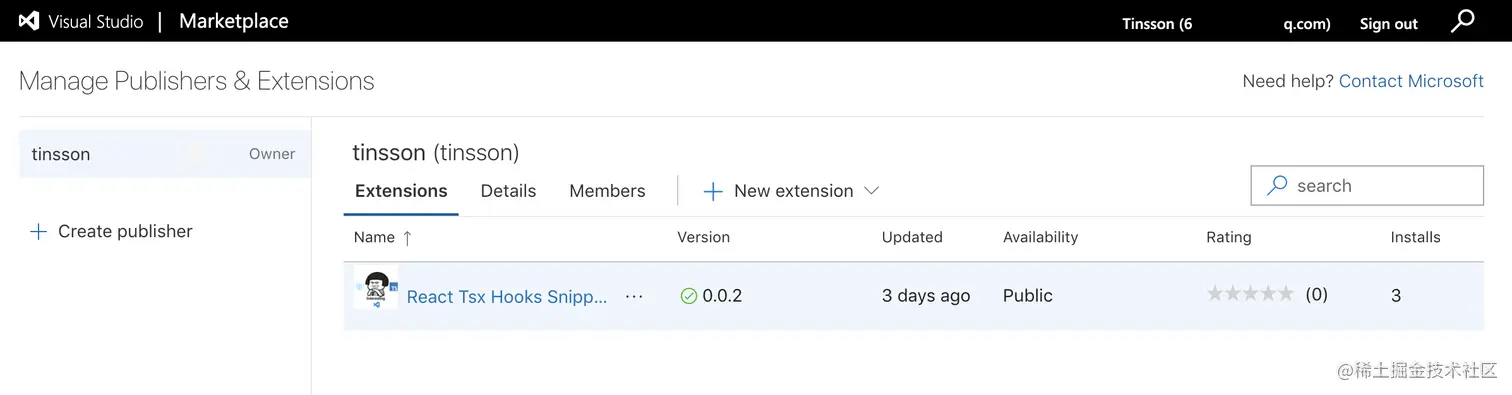Click the 0.0.2 version value

(722, 296)
